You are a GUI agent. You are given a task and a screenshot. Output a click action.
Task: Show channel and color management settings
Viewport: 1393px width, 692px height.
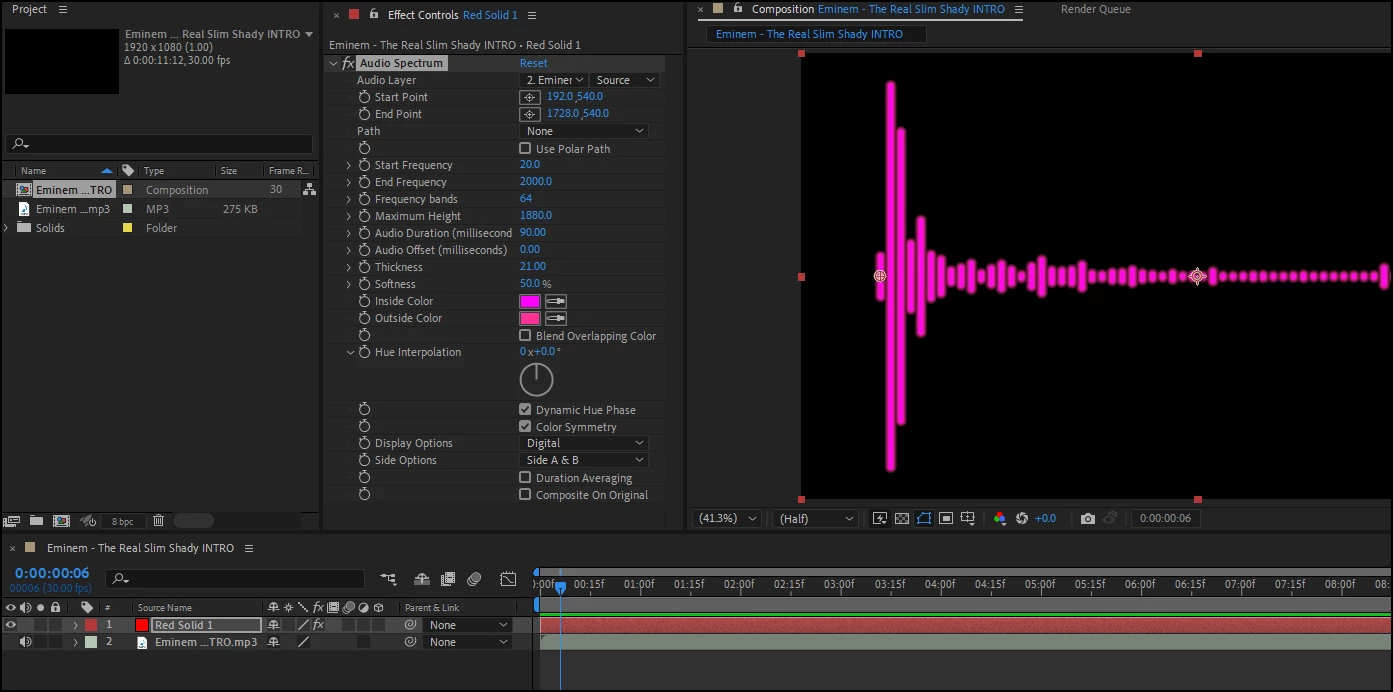click(x=1000, y=518)
